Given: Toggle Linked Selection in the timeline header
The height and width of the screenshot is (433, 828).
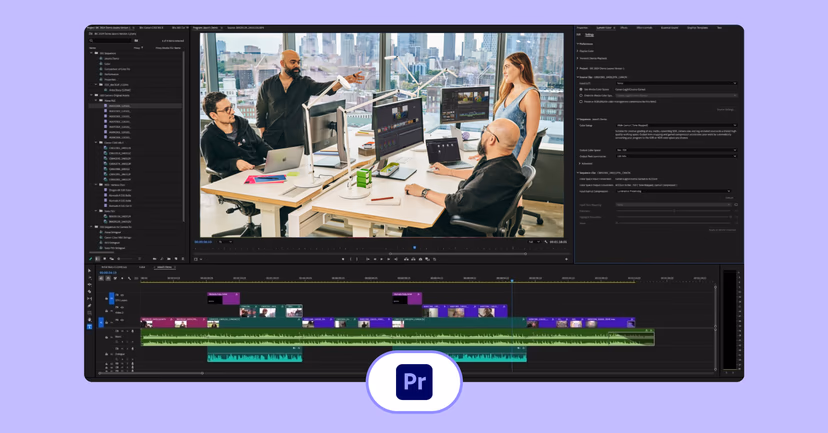Looking at the screenshot, I should pyautogui.click(x=115, y=278).
